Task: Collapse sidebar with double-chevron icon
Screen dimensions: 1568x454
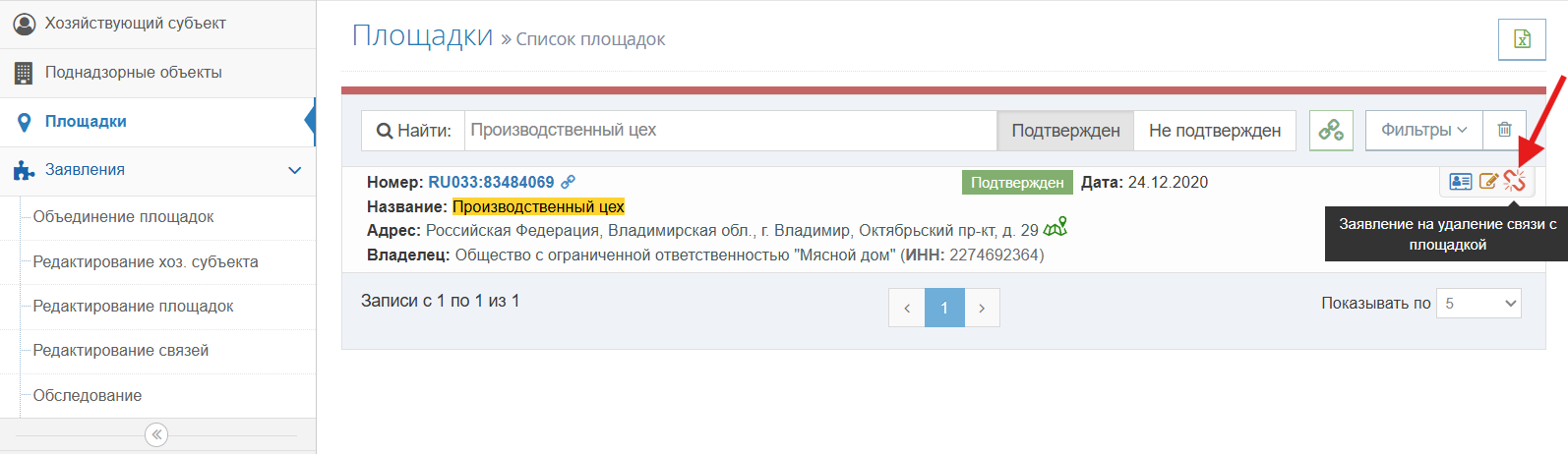Action: [x=156, y=434]
